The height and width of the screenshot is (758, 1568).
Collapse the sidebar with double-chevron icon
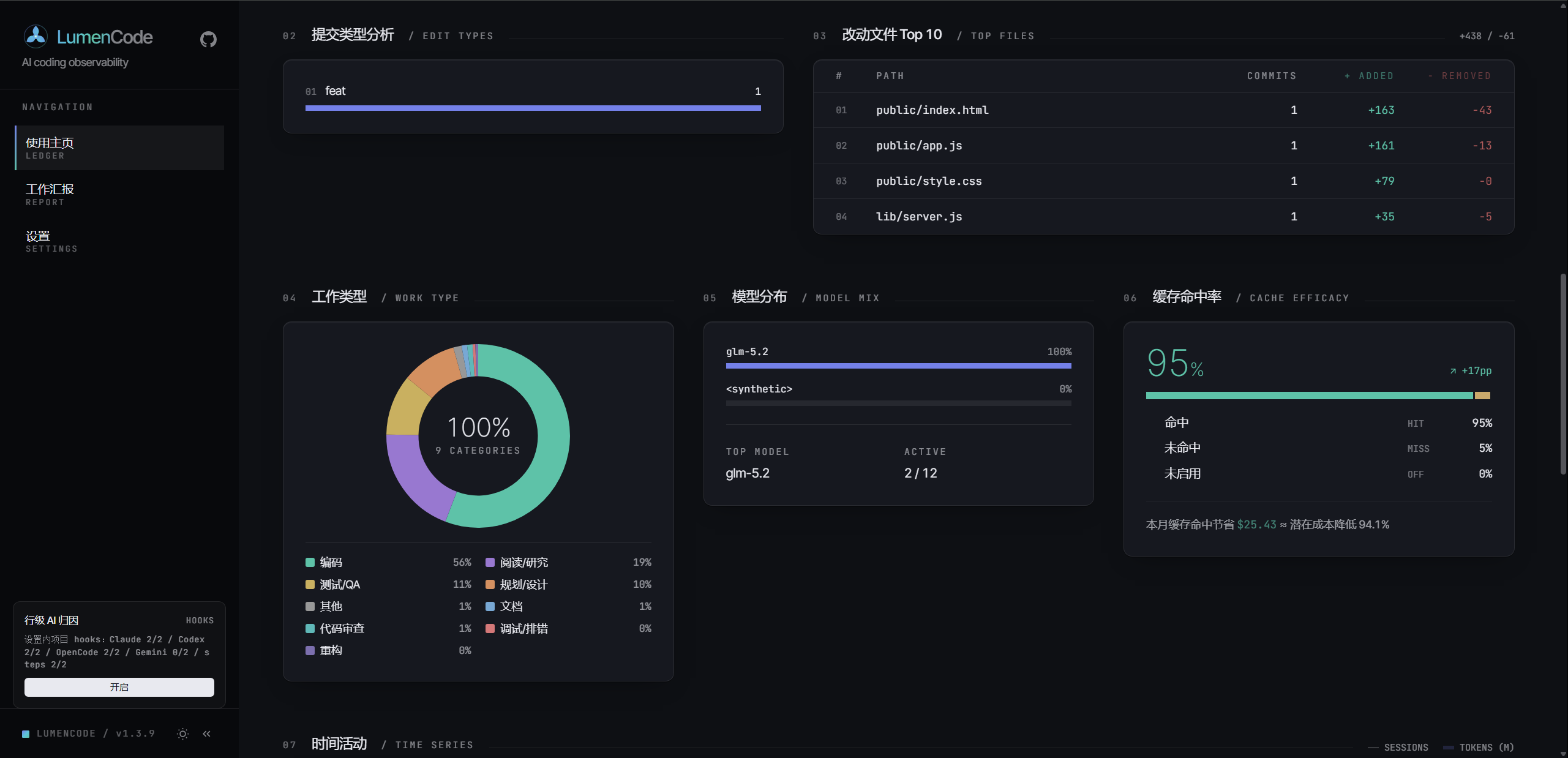(207, 734)
